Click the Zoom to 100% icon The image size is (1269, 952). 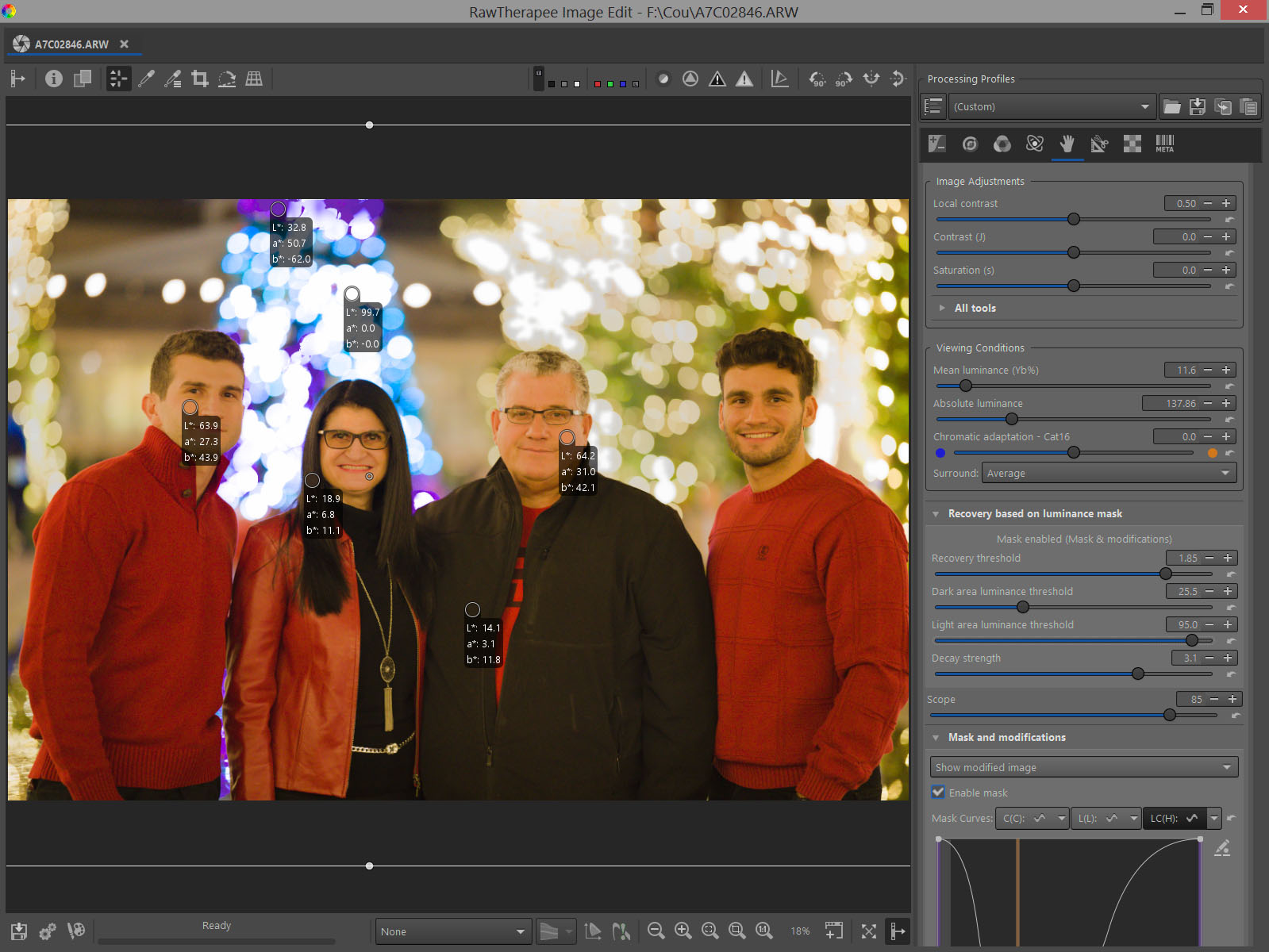pyautogui.click(x=764, y=931)
